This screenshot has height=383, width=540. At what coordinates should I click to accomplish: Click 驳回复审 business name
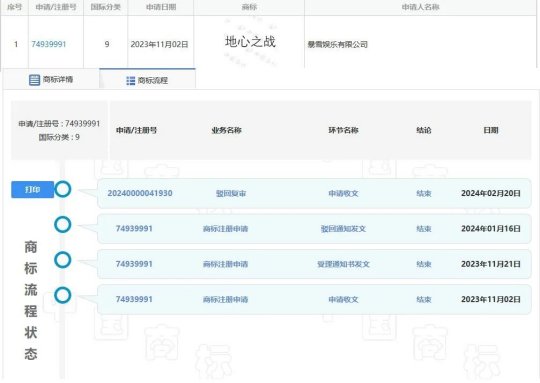[231, 194]
